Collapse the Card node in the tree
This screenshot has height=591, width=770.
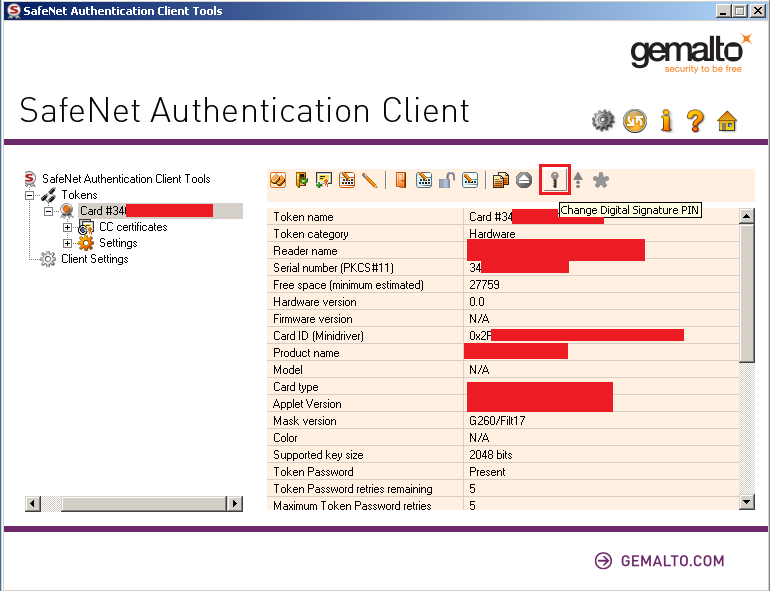pyautogui.click(x=49, y=211)
